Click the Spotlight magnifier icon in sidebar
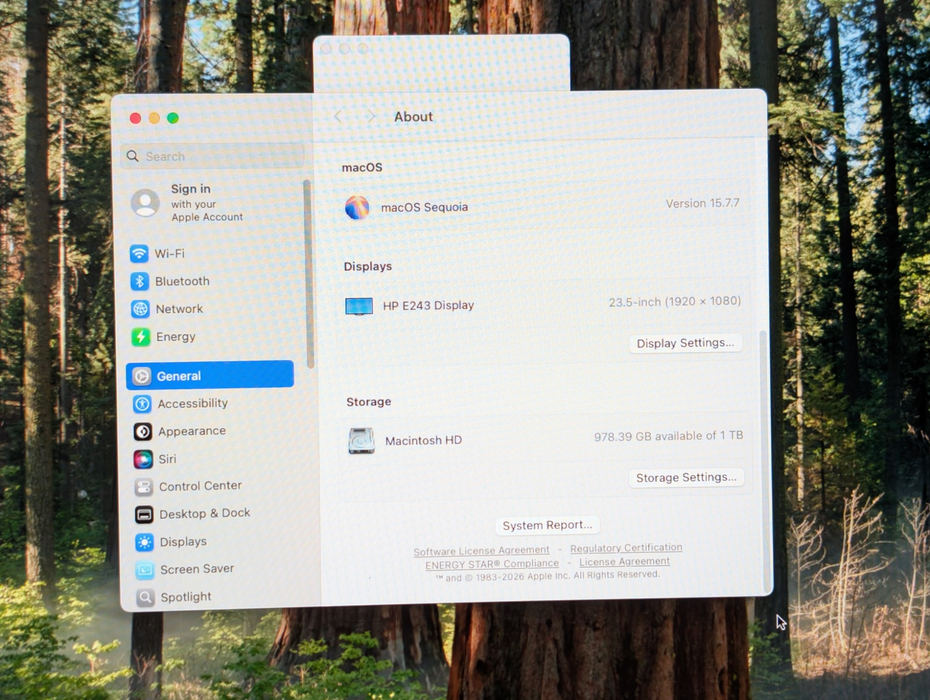The height and width of the screenshot is (700, 930). 145,597
